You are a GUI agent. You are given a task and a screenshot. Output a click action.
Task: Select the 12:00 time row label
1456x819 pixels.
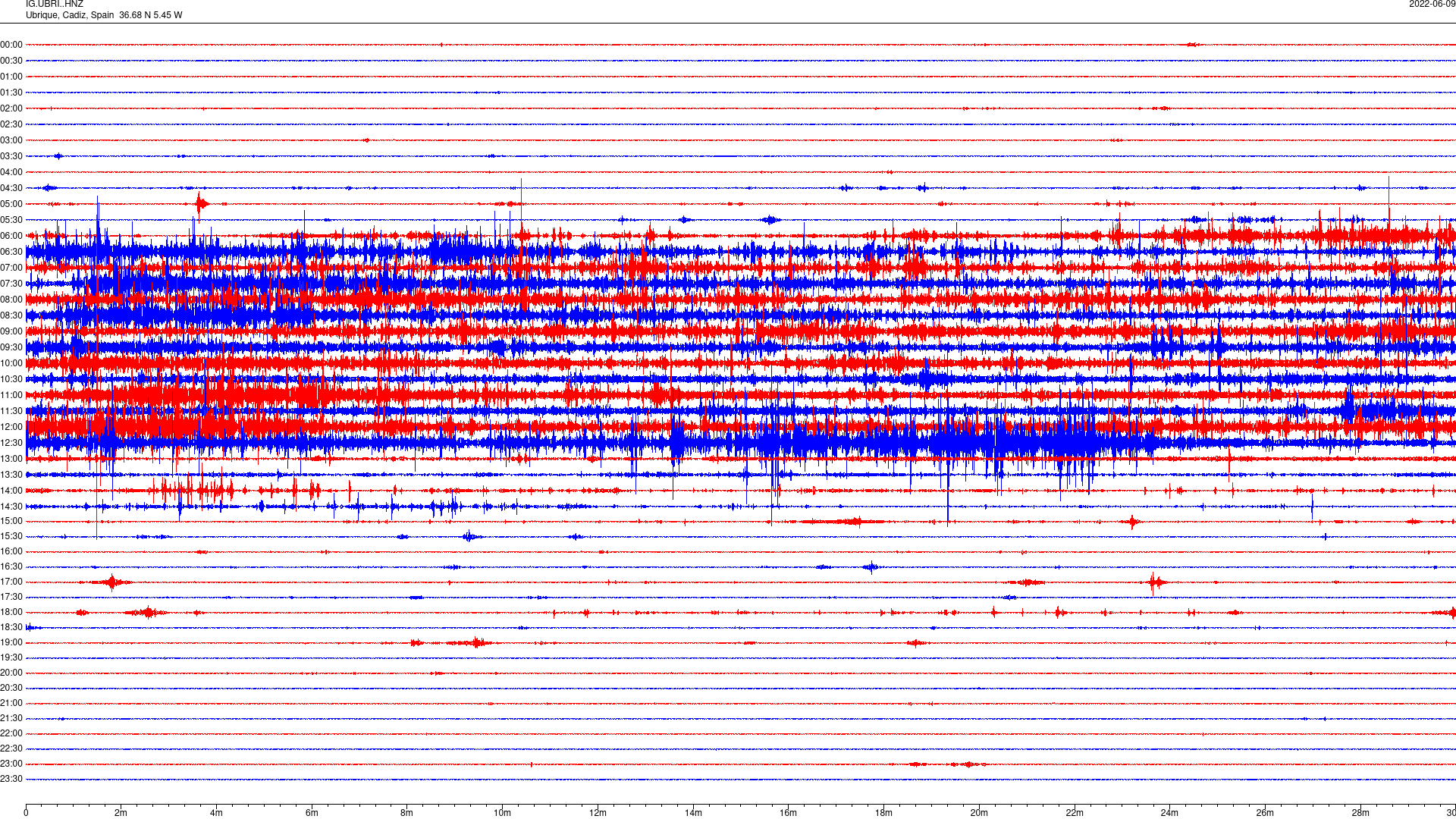click(x=11, y=427)
